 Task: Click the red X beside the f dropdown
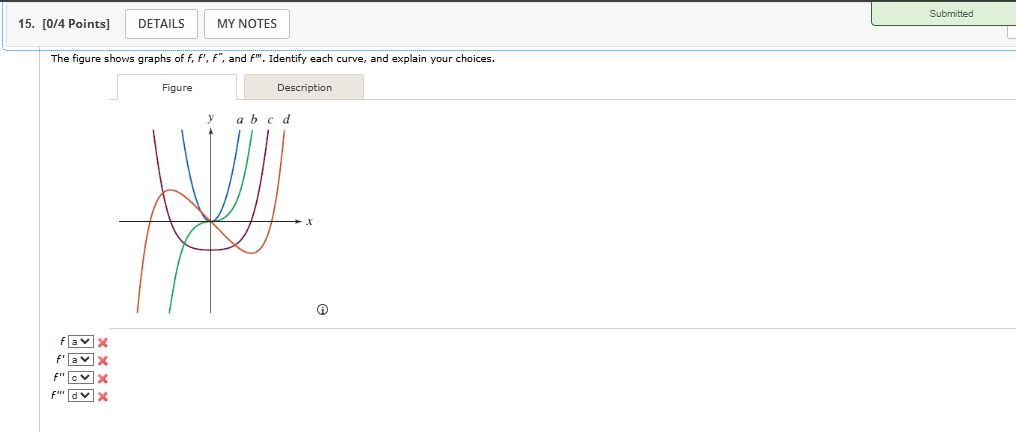[102, 343]
